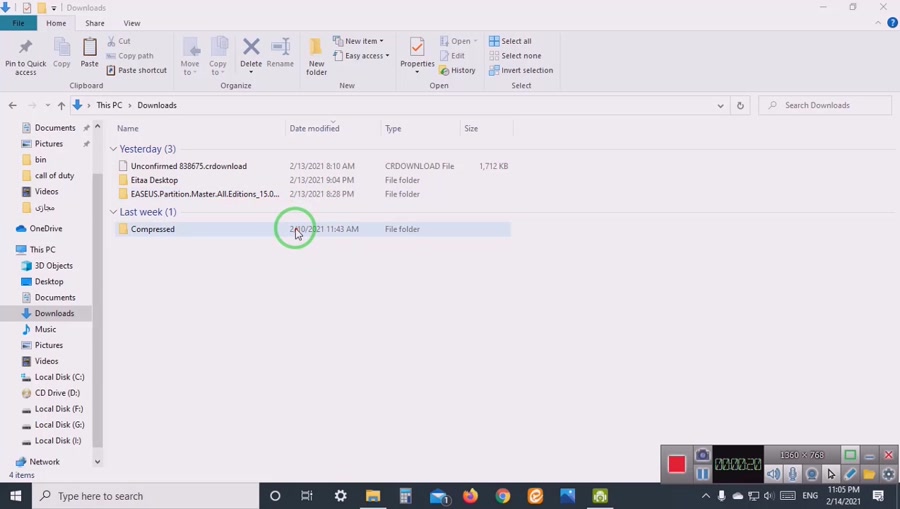This screenshot has height=509, width=900.
Task: Click Edit in the Open group
Action: pos(452,56)
